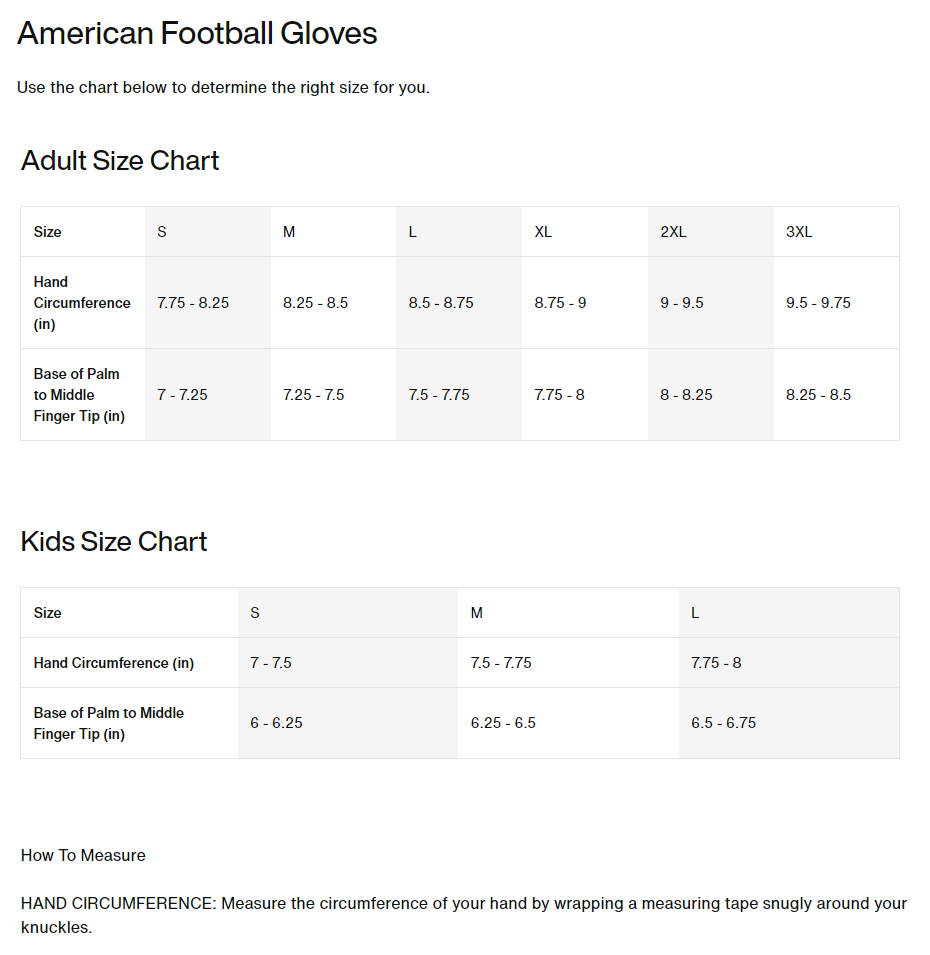Select adult size S column header

(x=208, y=232)
